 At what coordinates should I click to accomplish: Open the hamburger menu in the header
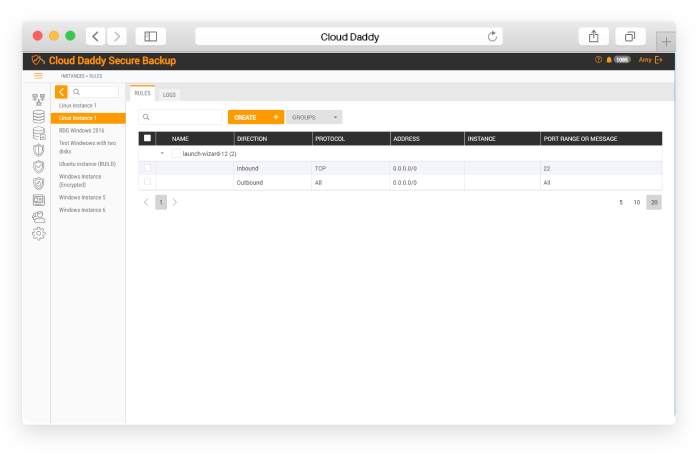tap(38, 76)
